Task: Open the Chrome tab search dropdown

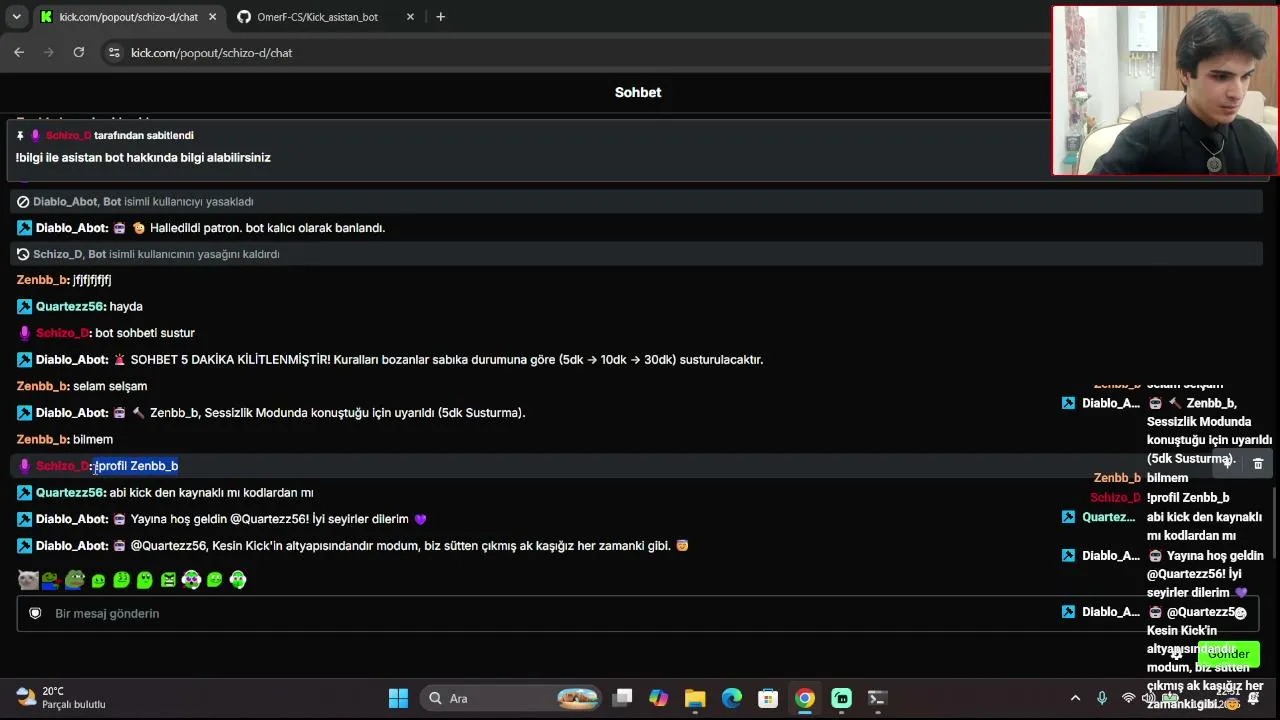Action: point(16,17)
